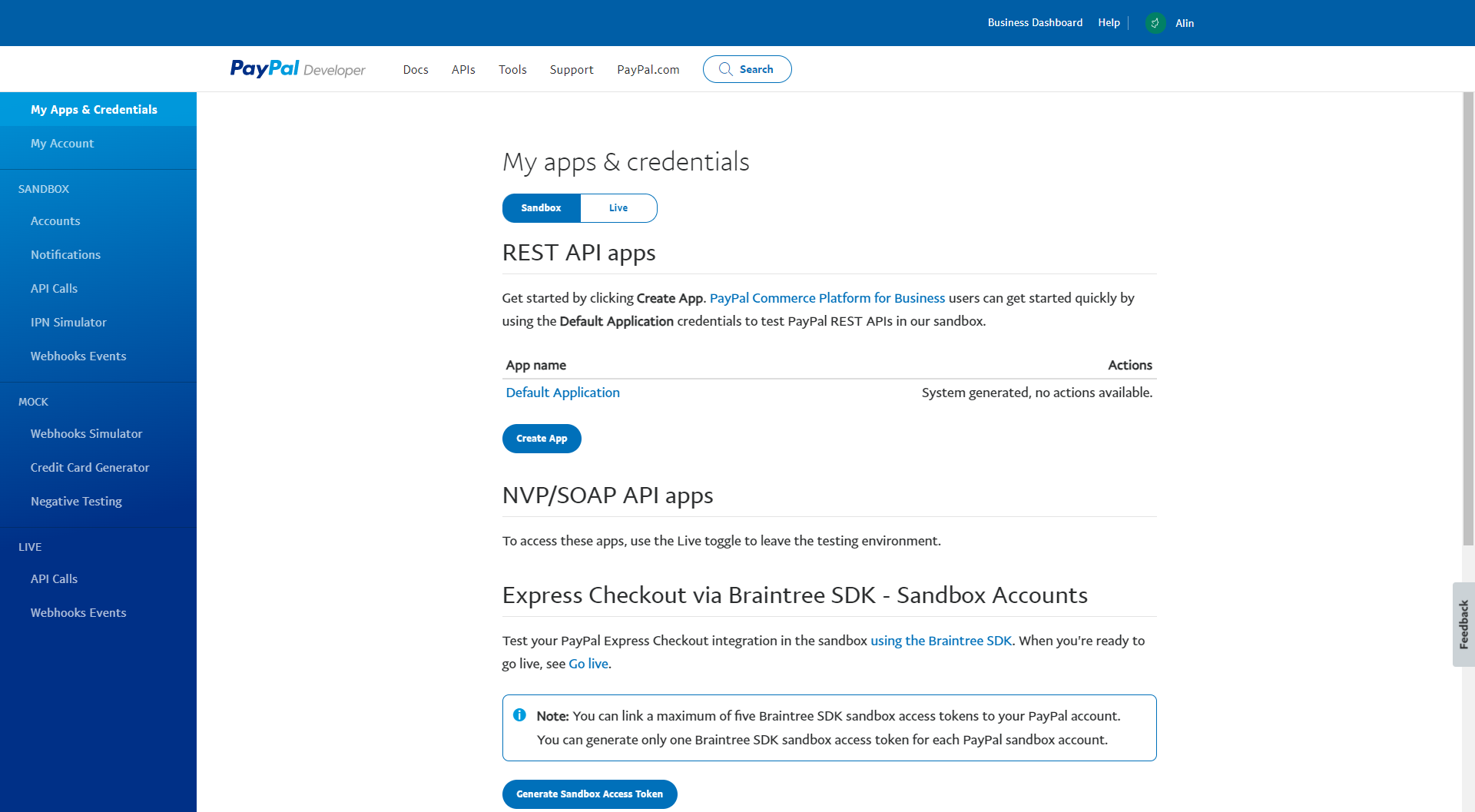Follow the using the Braintree SDK link
1475x812 pixels.
[940, 641]
